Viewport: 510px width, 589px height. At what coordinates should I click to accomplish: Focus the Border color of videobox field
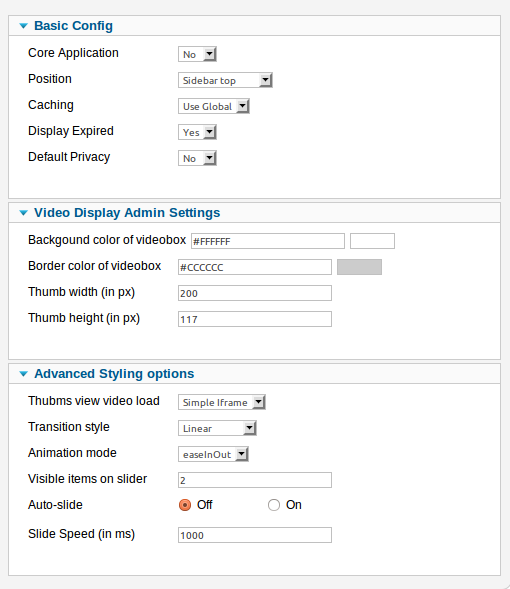pos(255,267)
